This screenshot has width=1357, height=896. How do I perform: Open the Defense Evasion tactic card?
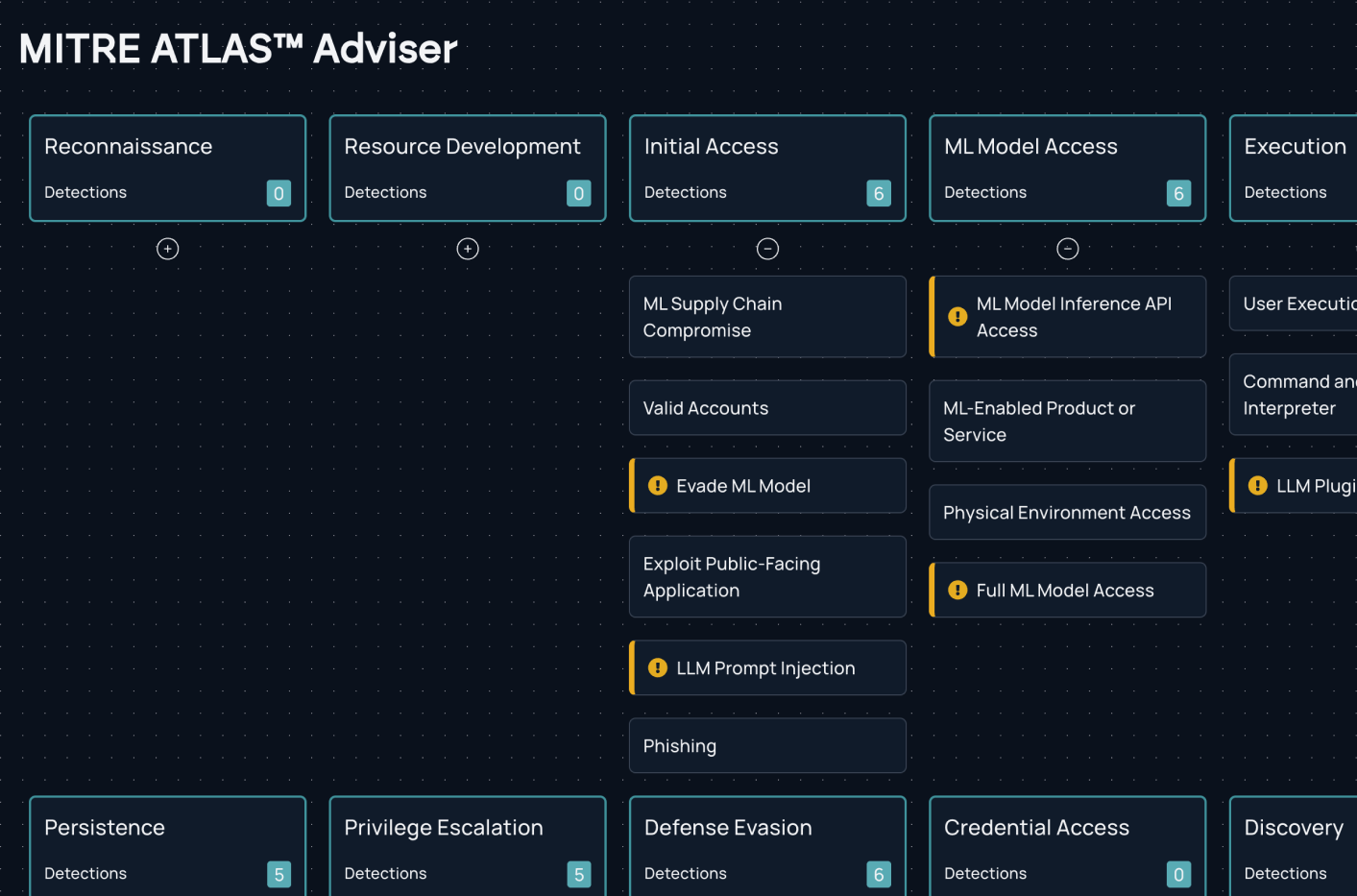tap(767, 847)
